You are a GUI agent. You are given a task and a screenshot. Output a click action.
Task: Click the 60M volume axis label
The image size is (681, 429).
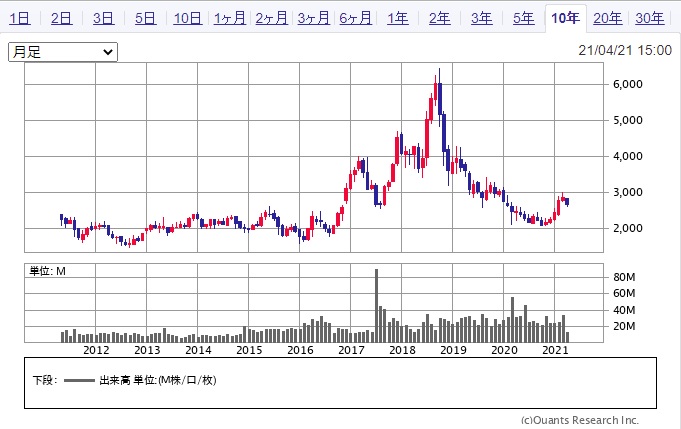tap(624, 294)
